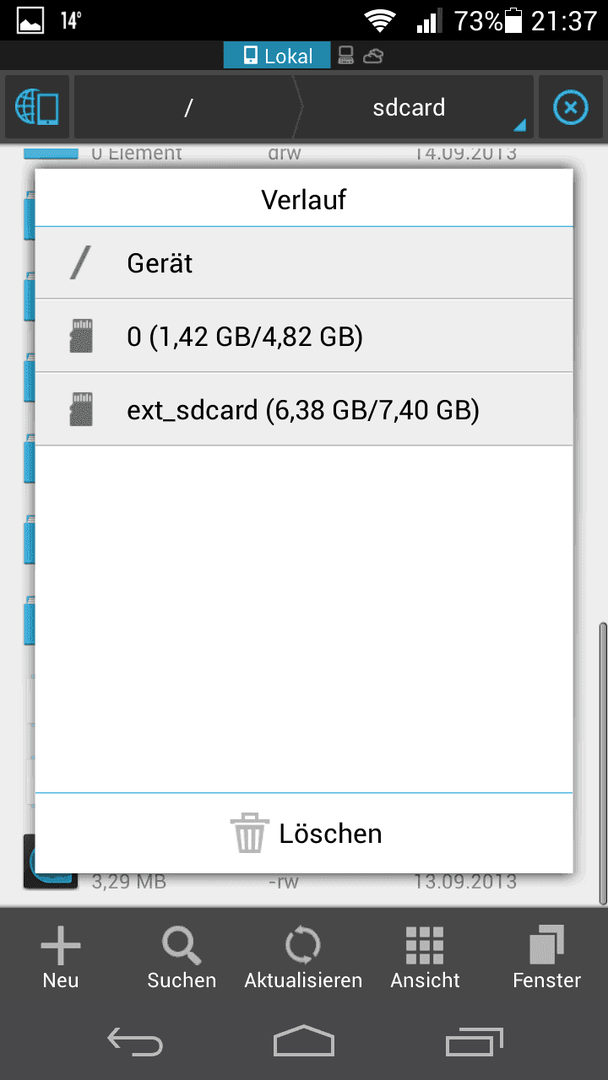Open recent apps navigation button
Image resolution: width=608 pixels, height=1080 pixels.
(474, 1041)
